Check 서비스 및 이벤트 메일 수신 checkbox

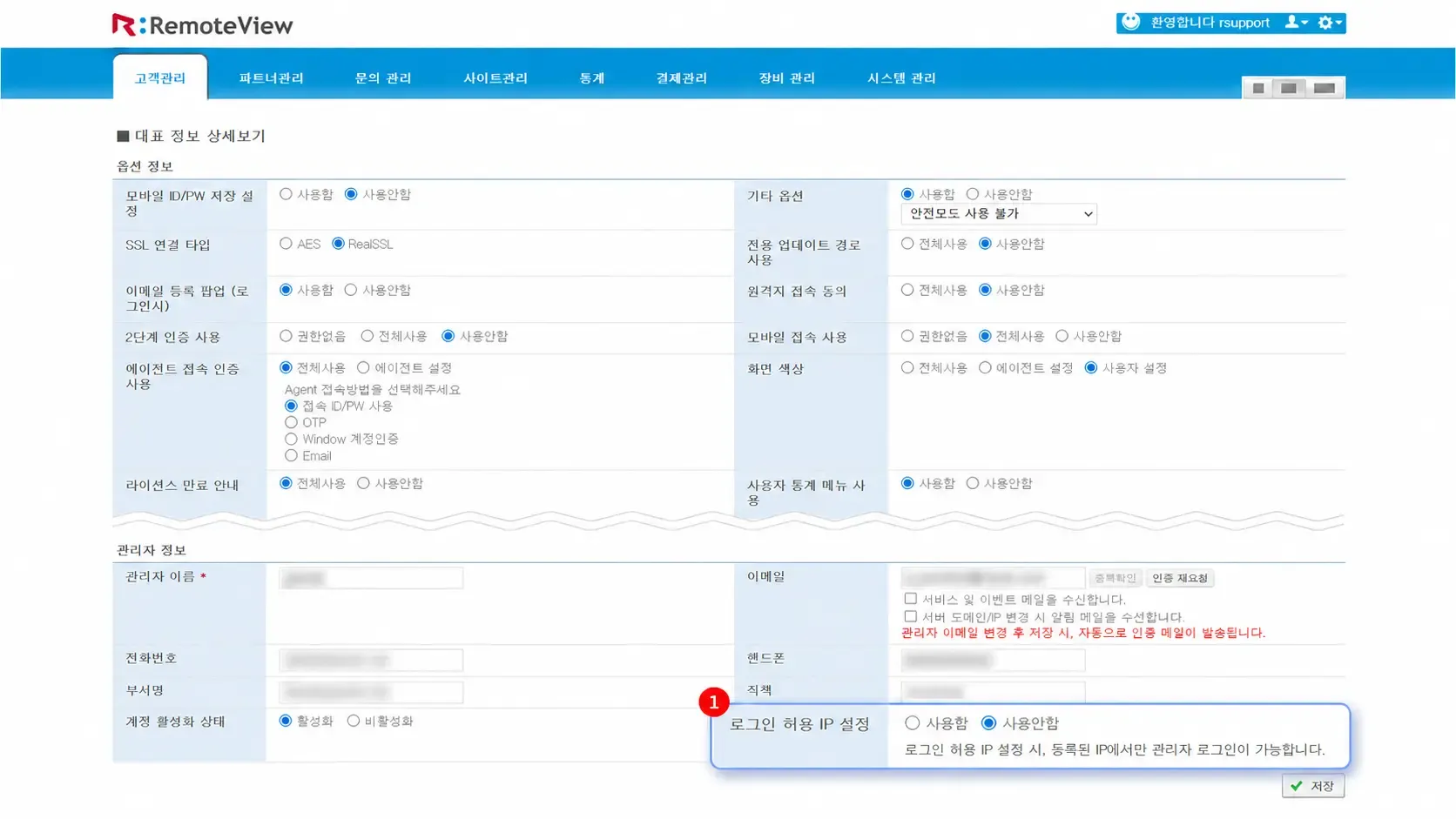click(x=911, y=599)
